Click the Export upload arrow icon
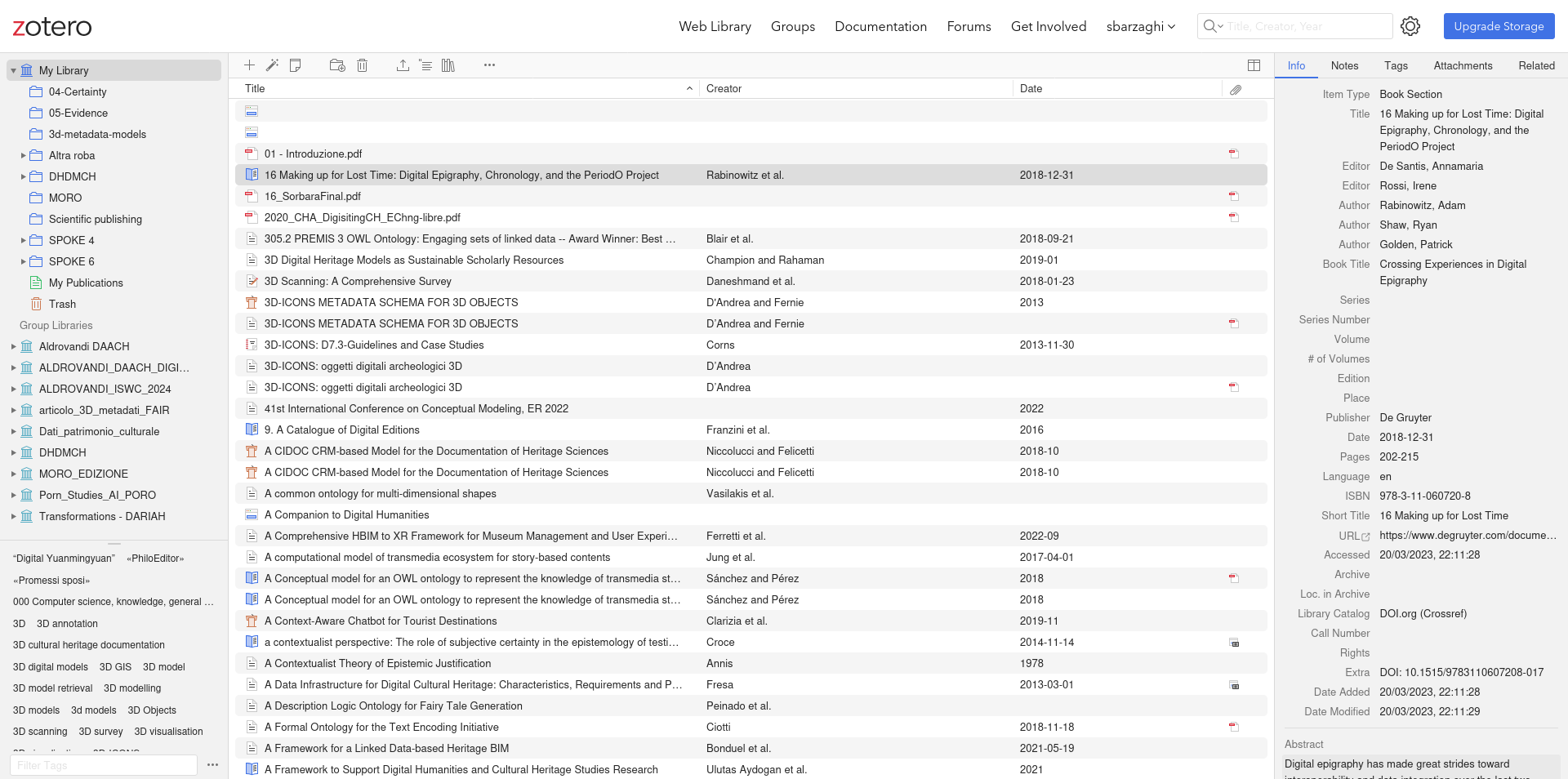 [403, 65]
